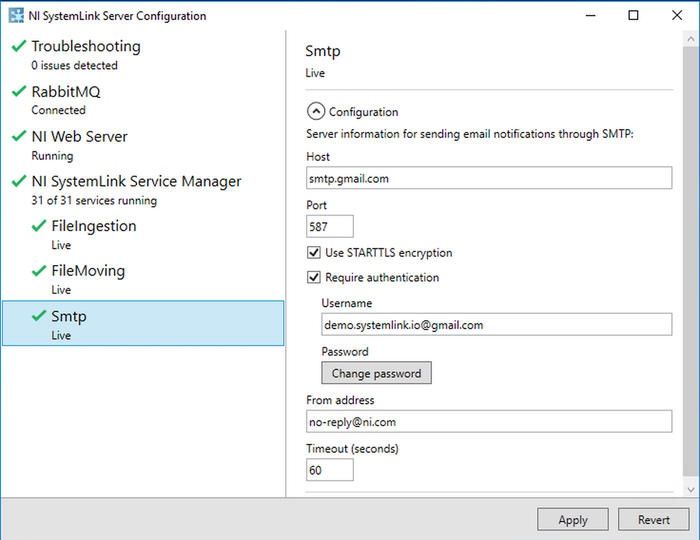Click the checkmark beside NI SystemLink Service Manager
The width and height of the screenshot is (700, 540).
(19, 181)
